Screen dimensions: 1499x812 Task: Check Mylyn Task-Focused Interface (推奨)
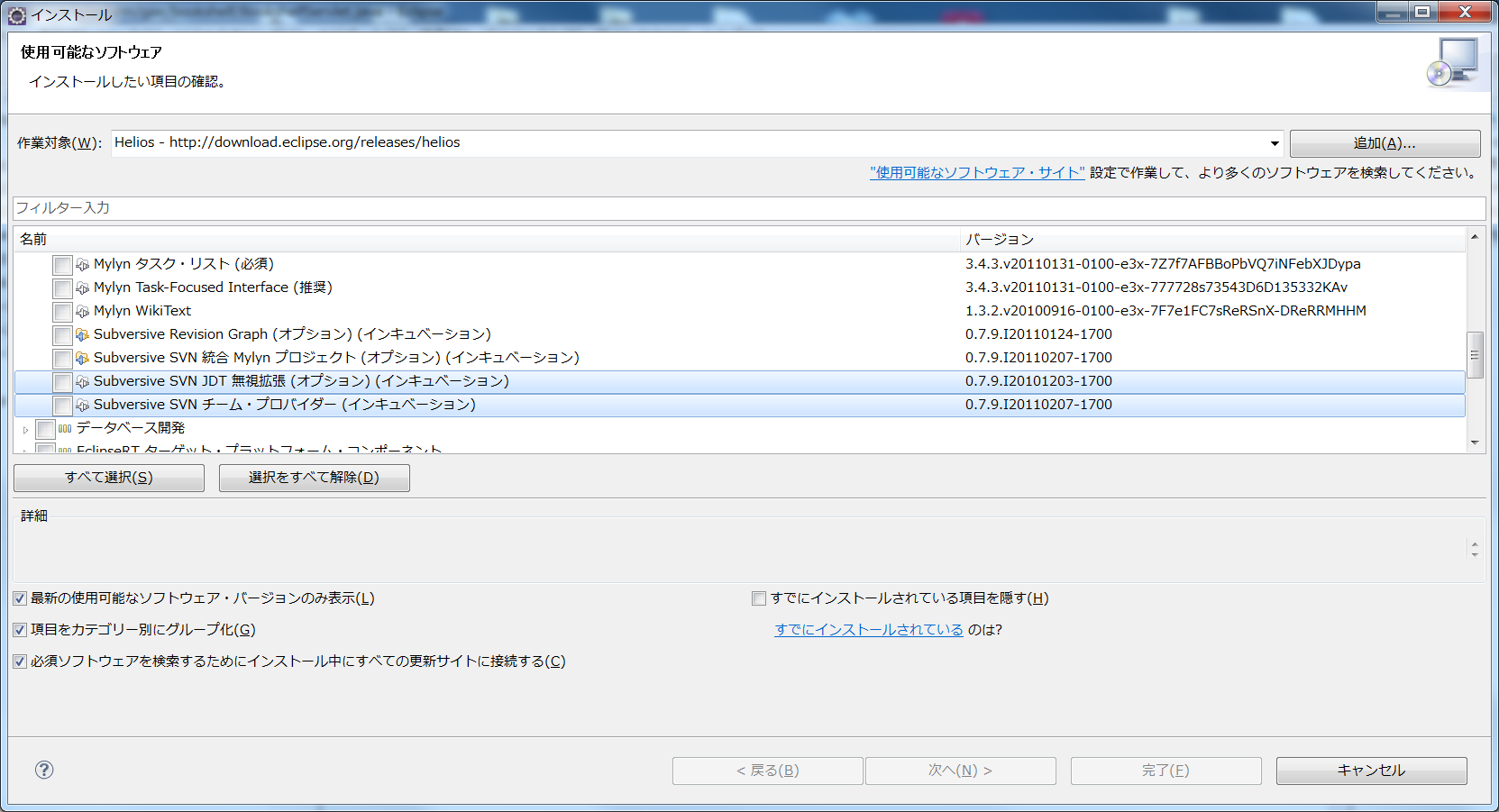click(x=62, y=288)
